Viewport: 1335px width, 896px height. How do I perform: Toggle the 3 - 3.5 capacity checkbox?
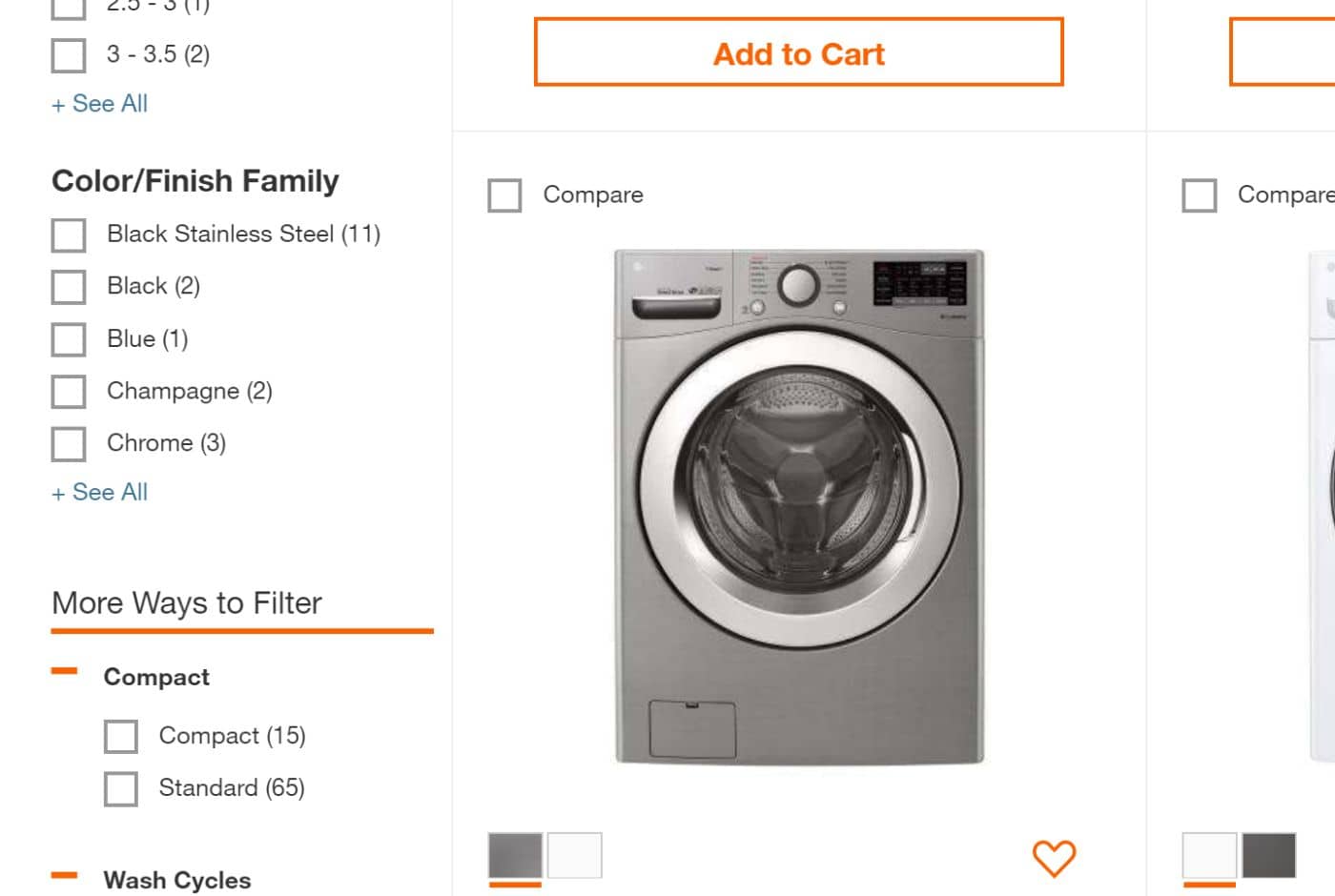pyautogui.click(x=69, y=55)
